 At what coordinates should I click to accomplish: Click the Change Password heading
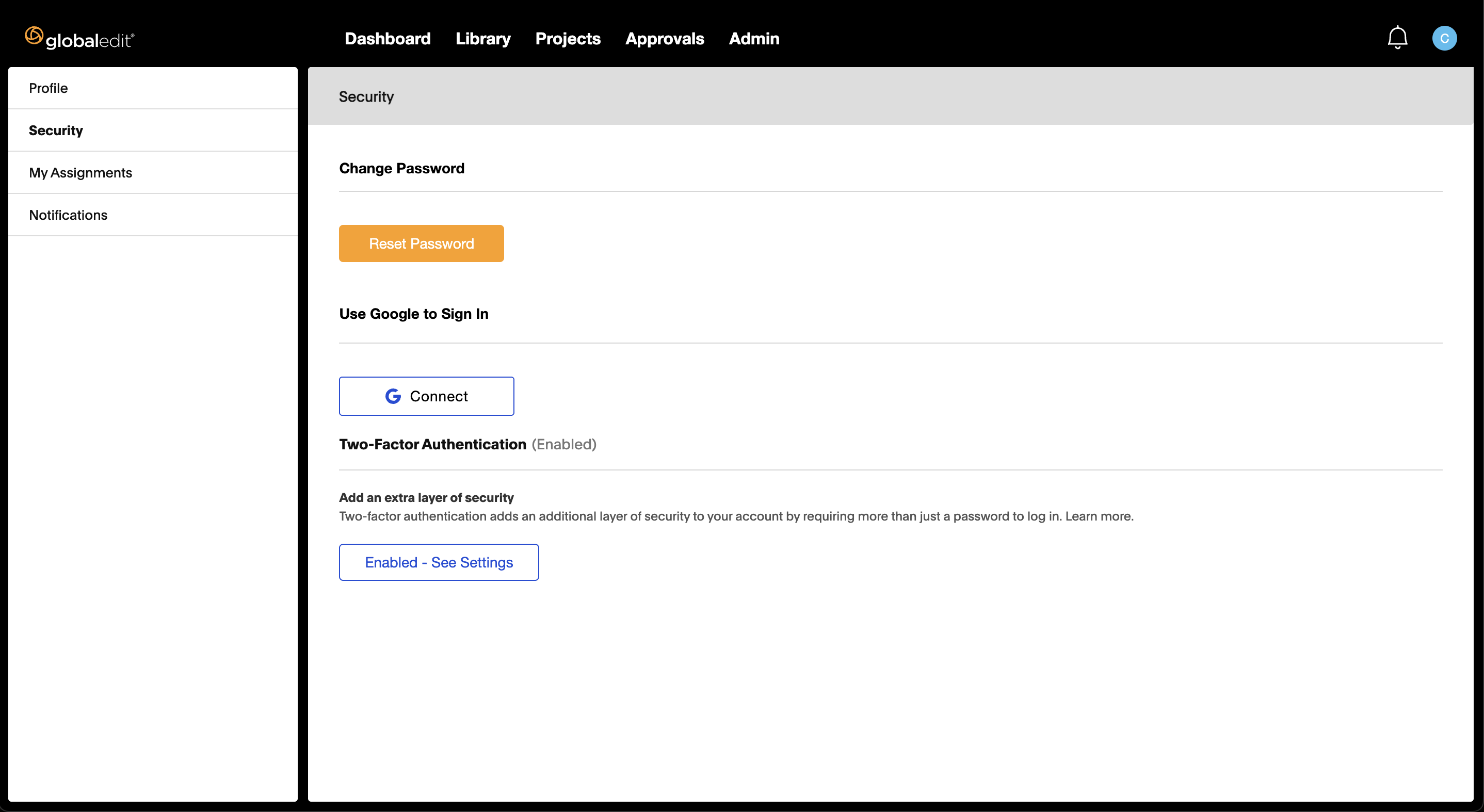coord(401,168)
